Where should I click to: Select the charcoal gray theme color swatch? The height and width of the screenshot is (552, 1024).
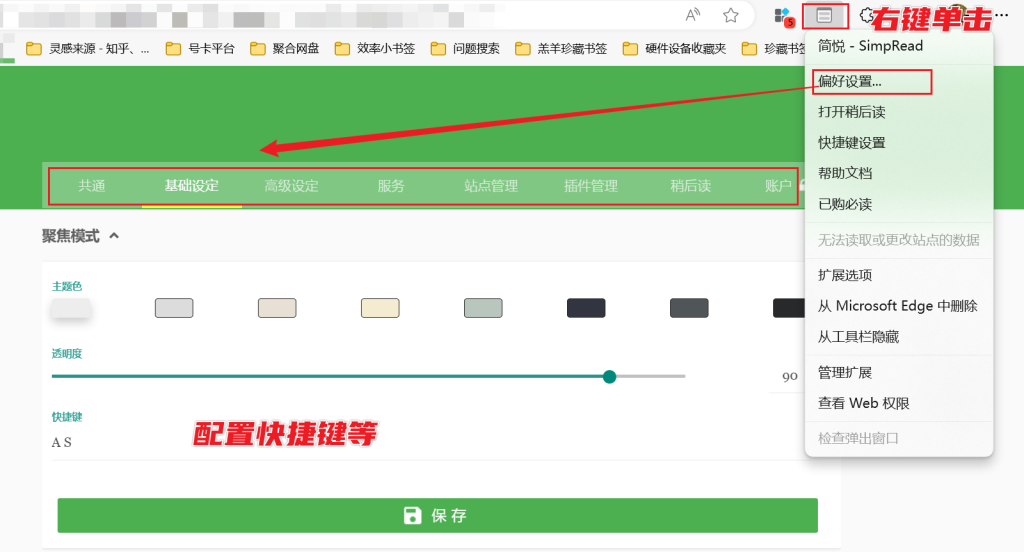click(689, 308)
